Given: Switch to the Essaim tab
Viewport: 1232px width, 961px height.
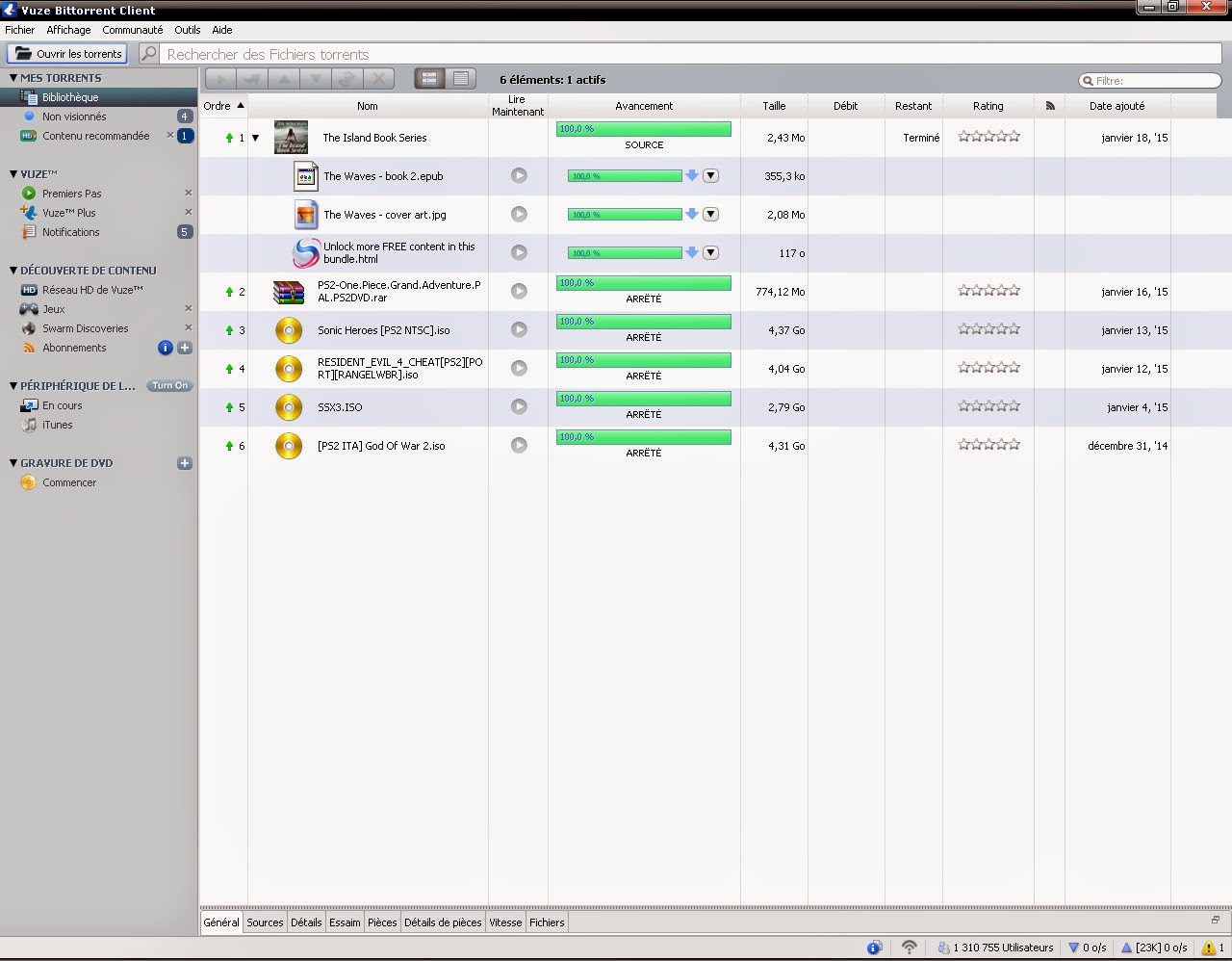Looking at the screenshot, I should (345, 922).
